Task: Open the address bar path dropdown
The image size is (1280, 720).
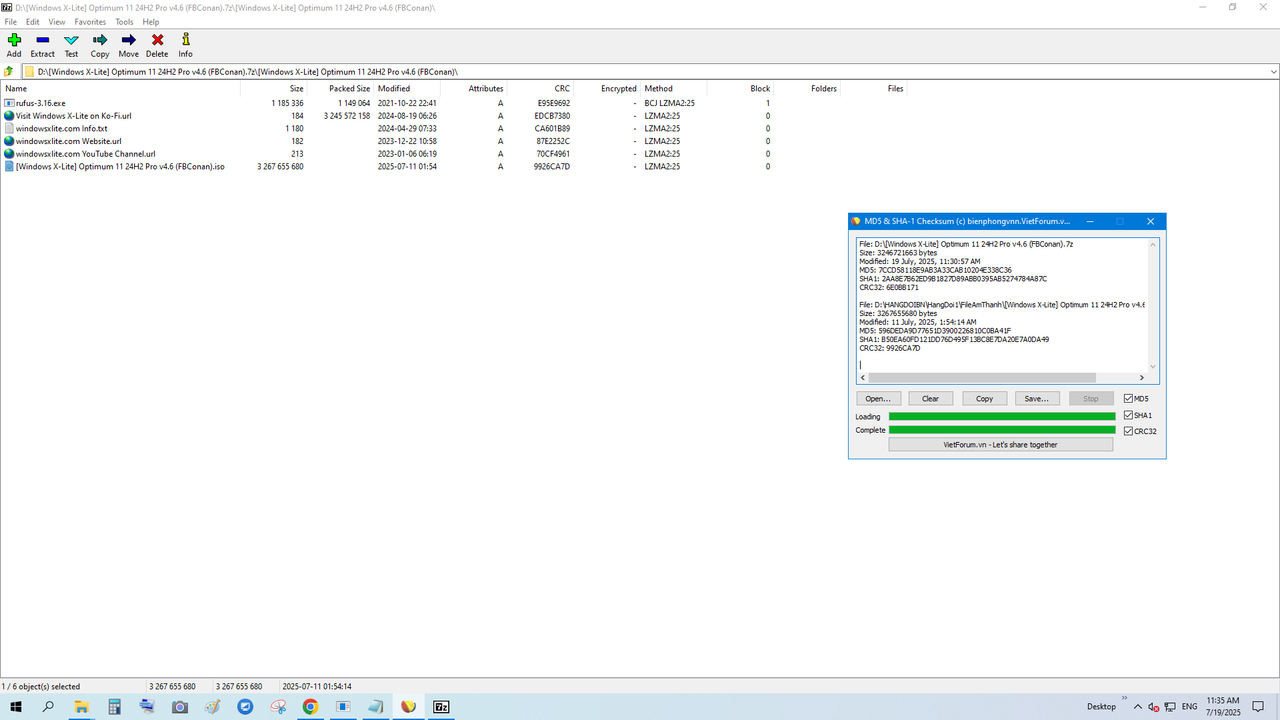Action: [1272, 71]
